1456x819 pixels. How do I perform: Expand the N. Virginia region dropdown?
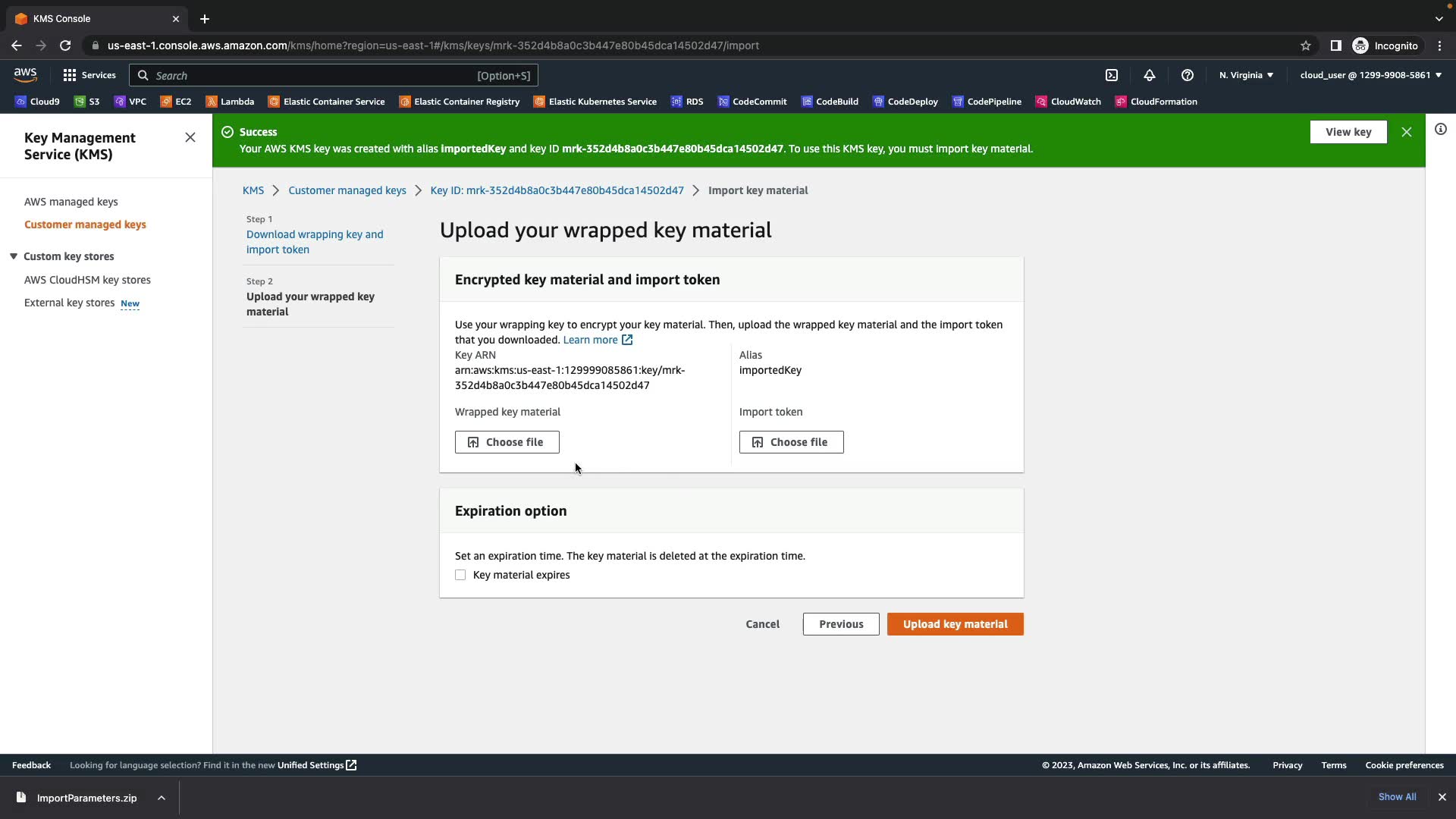click(1246, 75)
